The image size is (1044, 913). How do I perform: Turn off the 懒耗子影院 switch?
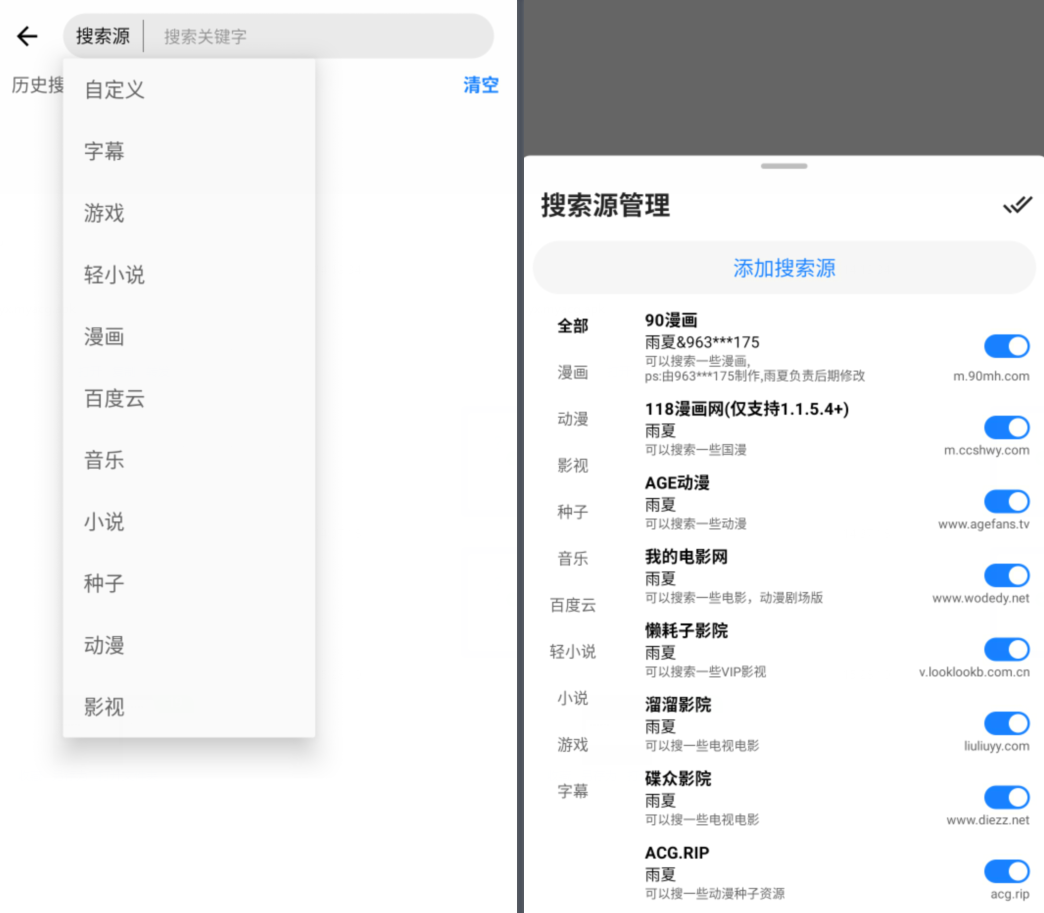point(1006,649)
